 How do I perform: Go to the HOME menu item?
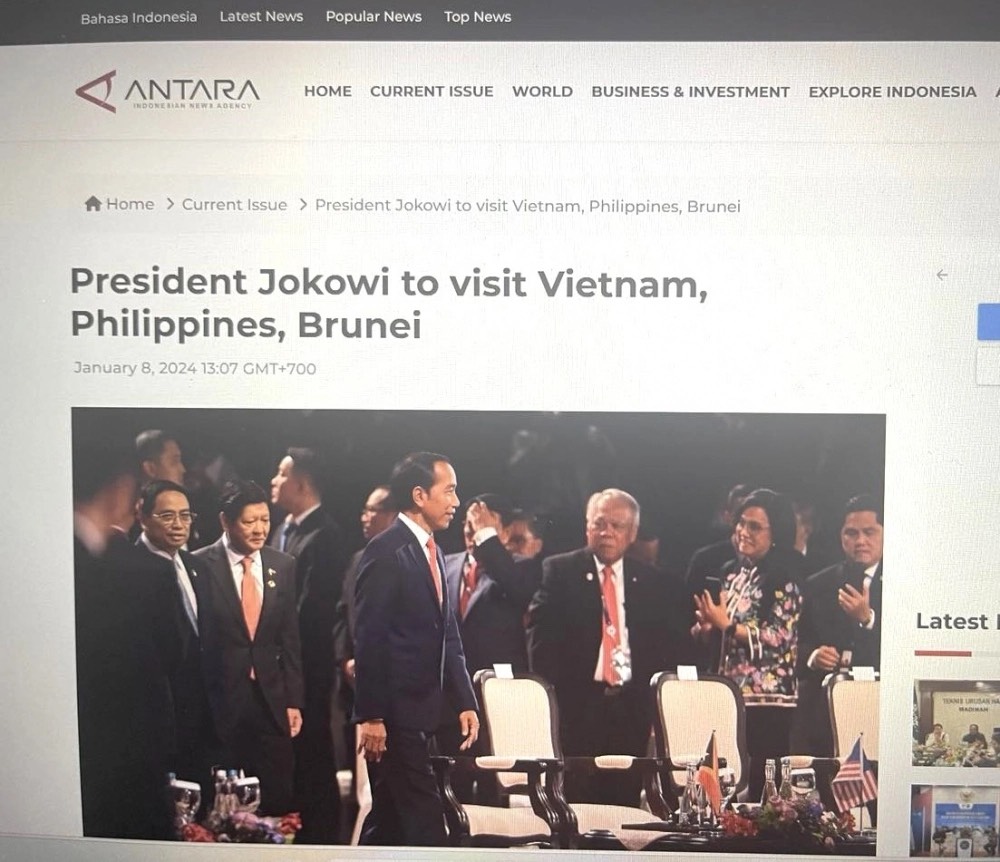point(328,91)
